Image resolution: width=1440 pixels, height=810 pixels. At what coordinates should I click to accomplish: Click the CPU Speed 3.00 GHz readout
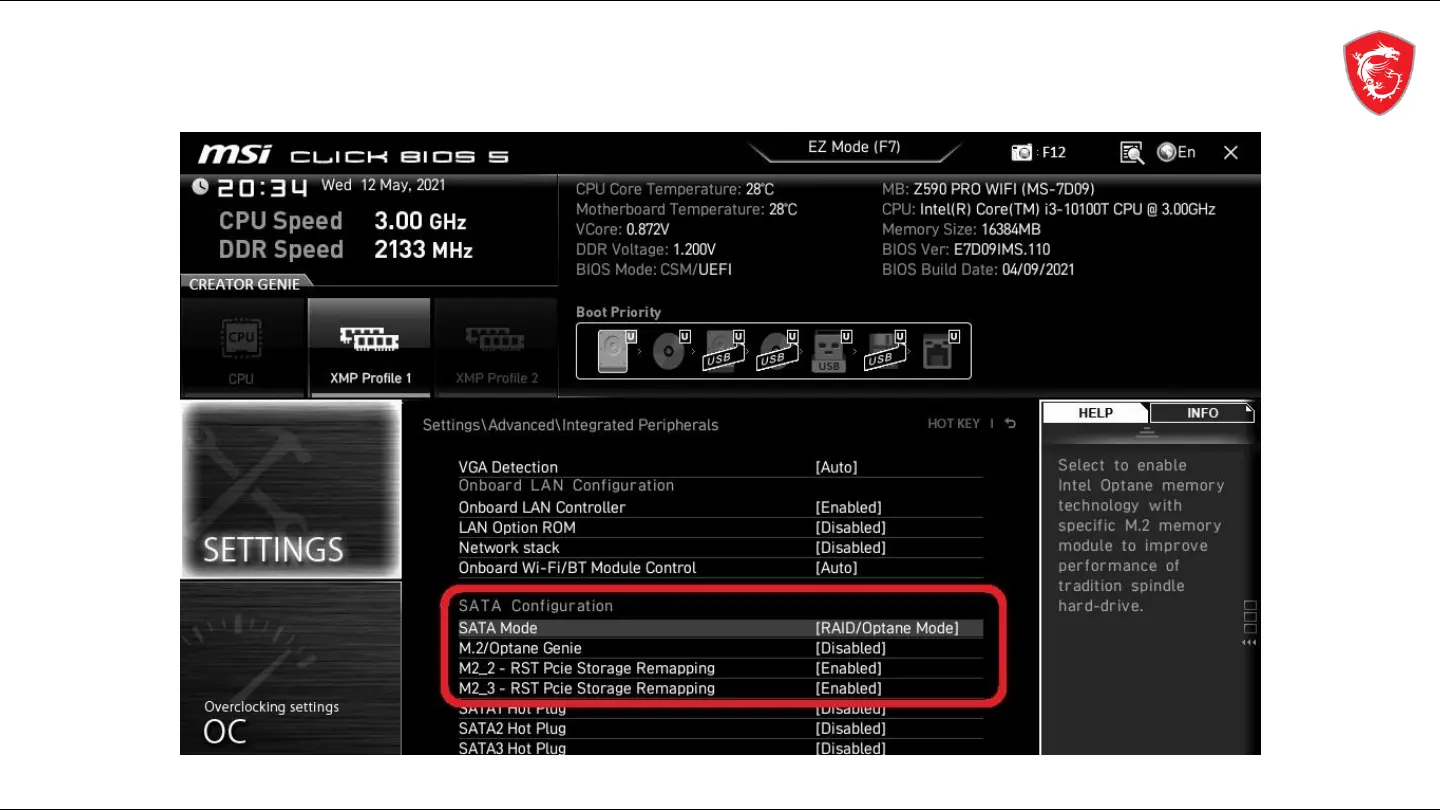pos(343,221)
